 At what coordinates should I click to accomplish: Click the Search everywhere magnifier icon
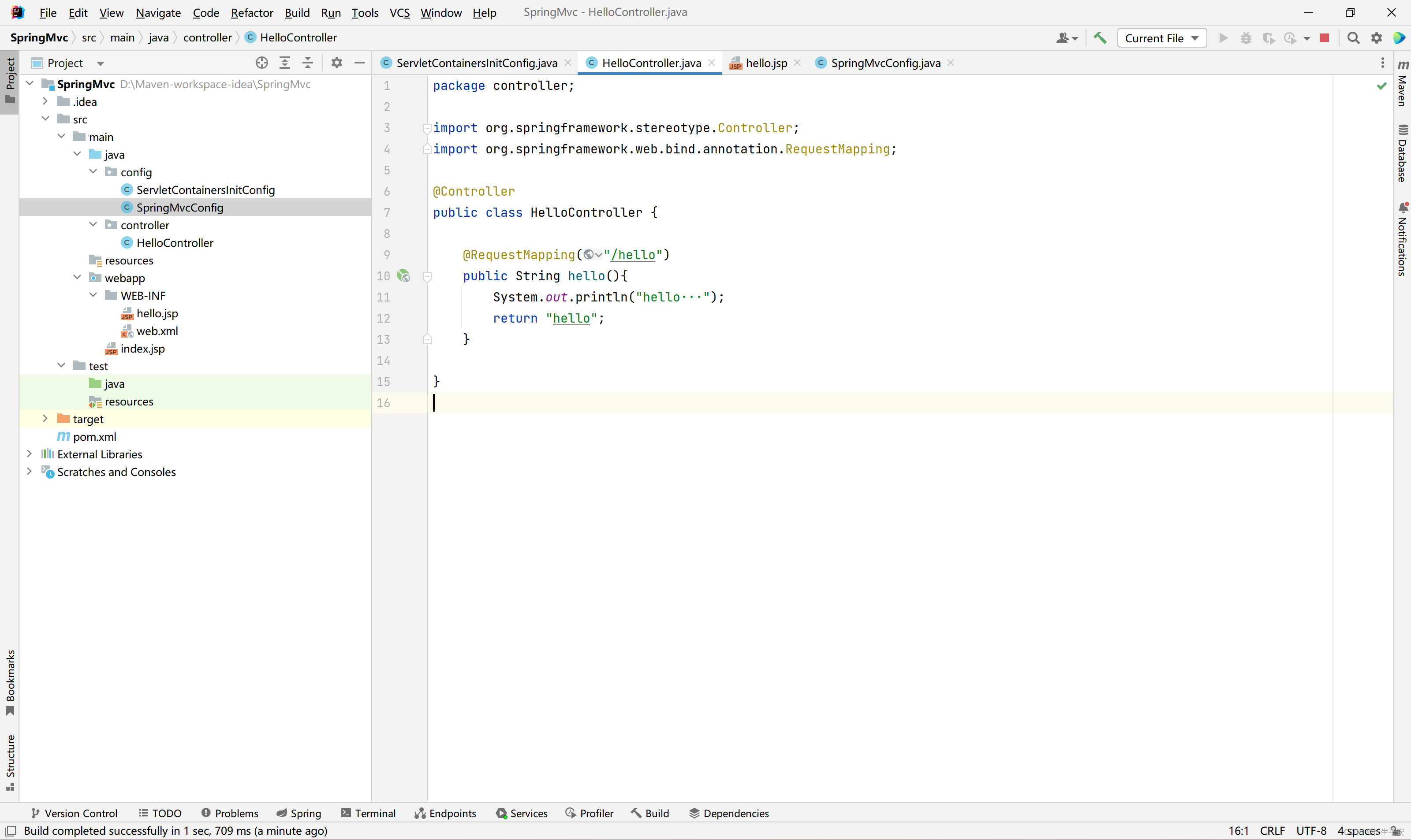click(x=1356, y=38)
